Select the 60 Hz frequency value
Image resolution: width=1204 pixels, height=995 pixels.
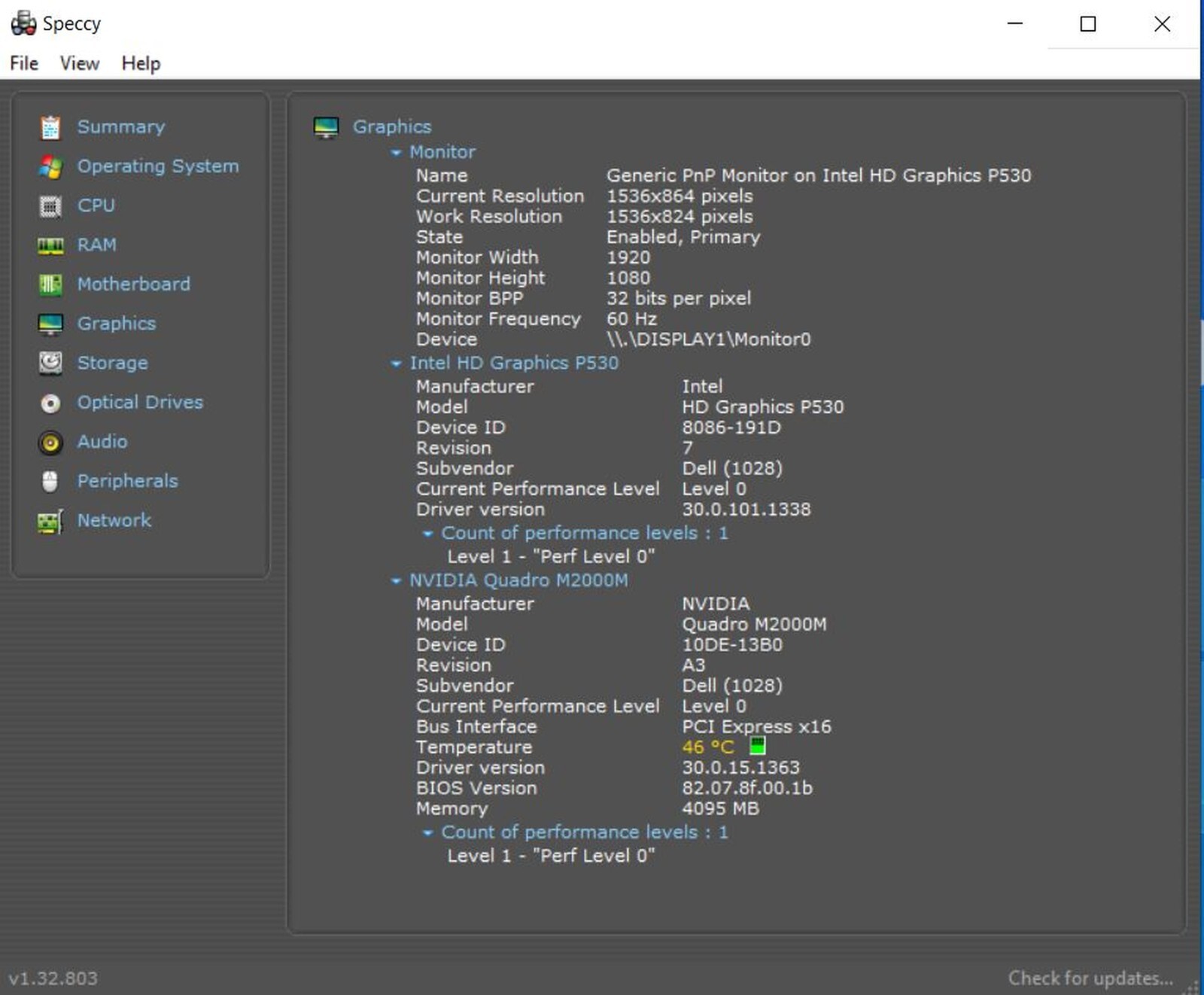(631, 319)
